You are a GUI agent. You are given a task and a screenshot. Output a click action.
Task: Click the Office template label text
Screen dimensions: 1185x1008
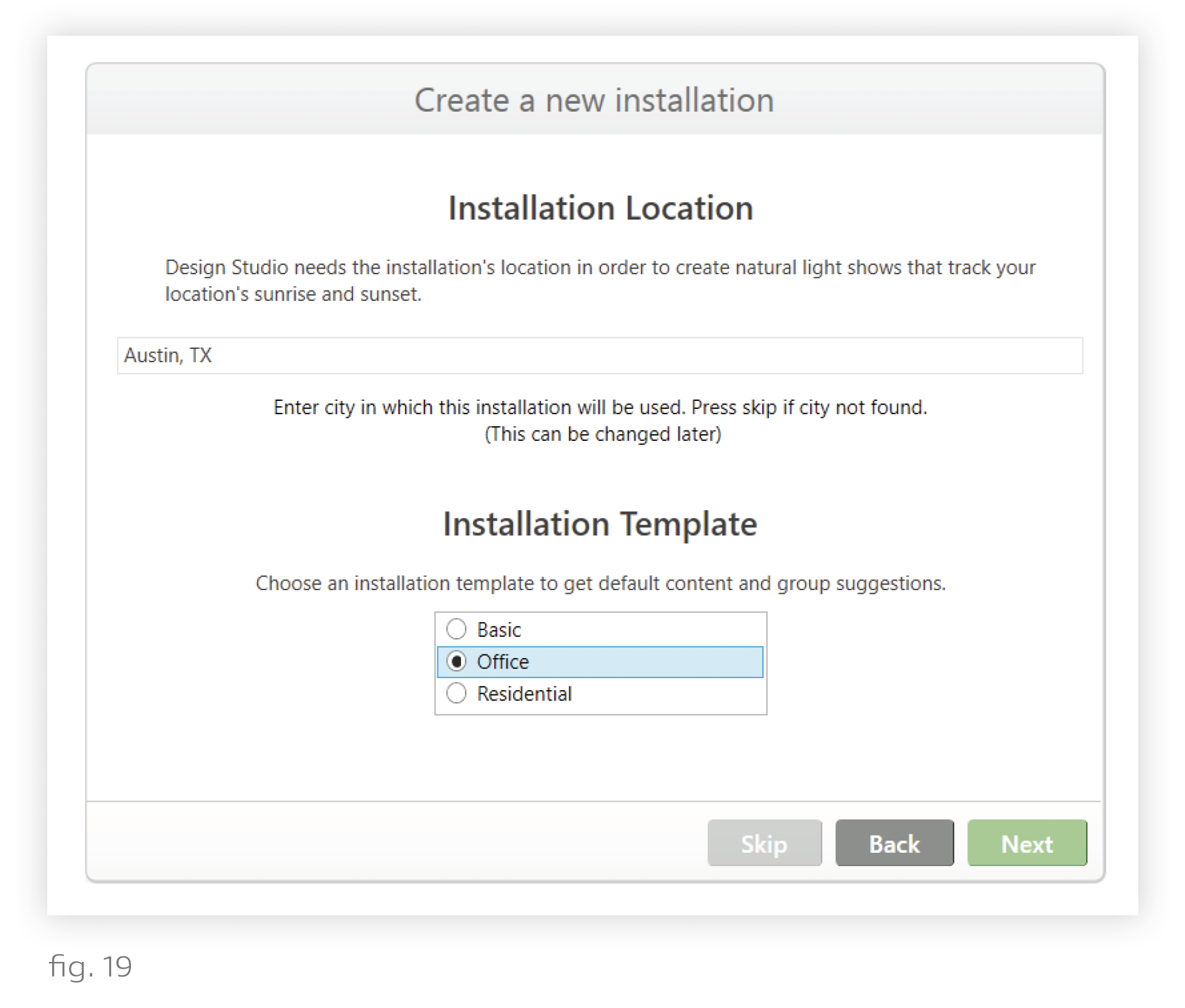coord(503,662)
